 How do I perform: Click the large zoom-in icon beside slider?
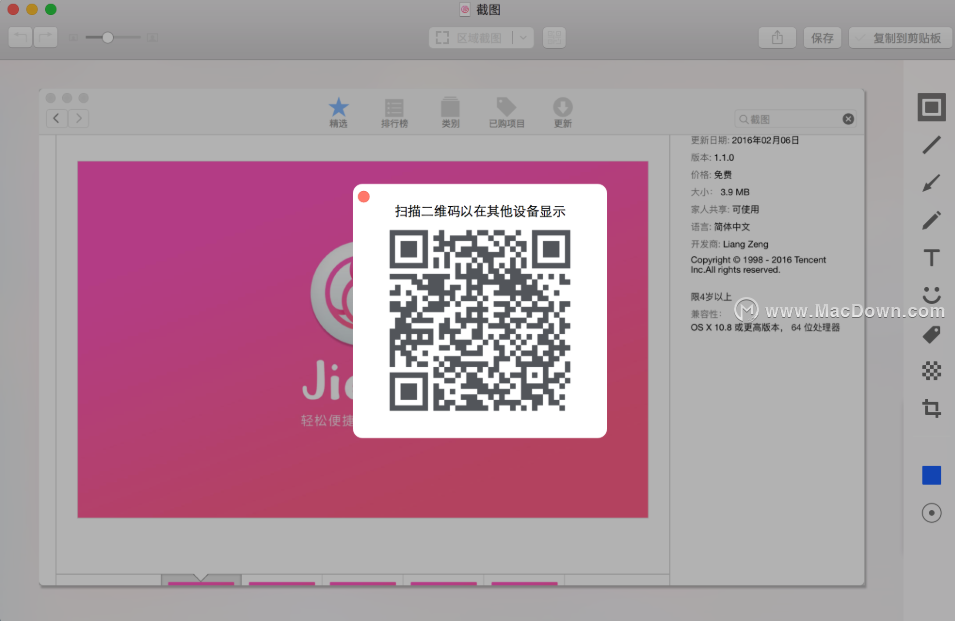pyautogui.click(x=152, y=38)
